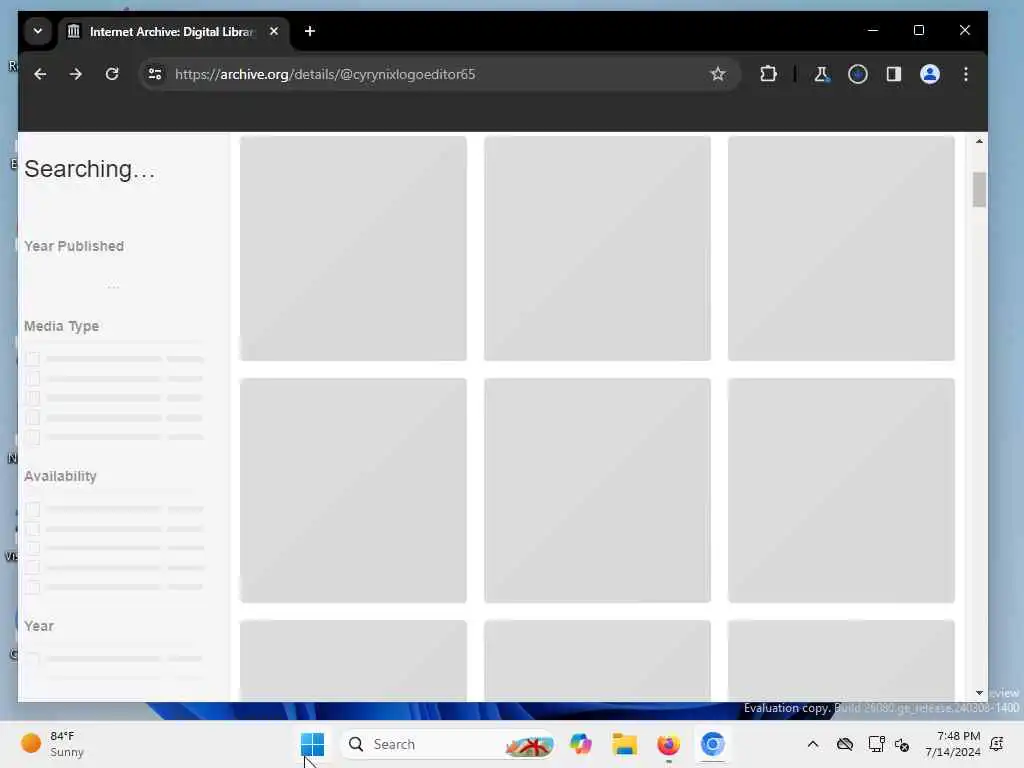The image size is (1024, 768).
Task: Show hidden system tray icons
Action: pos(812,744)
